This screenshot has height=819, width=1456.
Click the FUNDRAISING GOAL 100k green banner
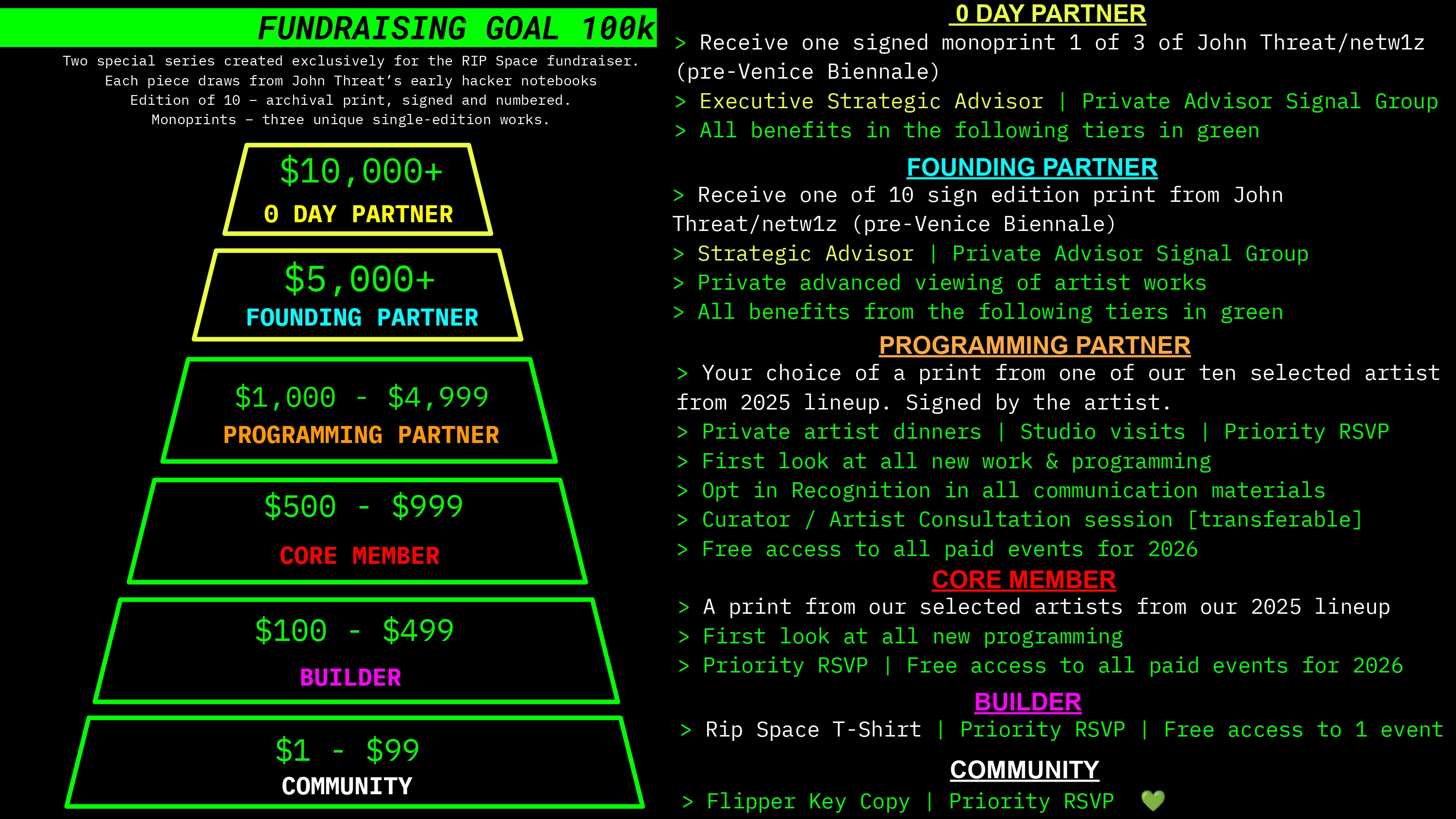pos(455,28)
